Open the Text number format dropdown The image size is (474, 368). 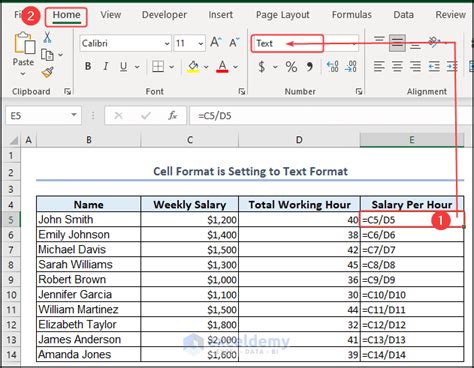[x=354, y=43]
